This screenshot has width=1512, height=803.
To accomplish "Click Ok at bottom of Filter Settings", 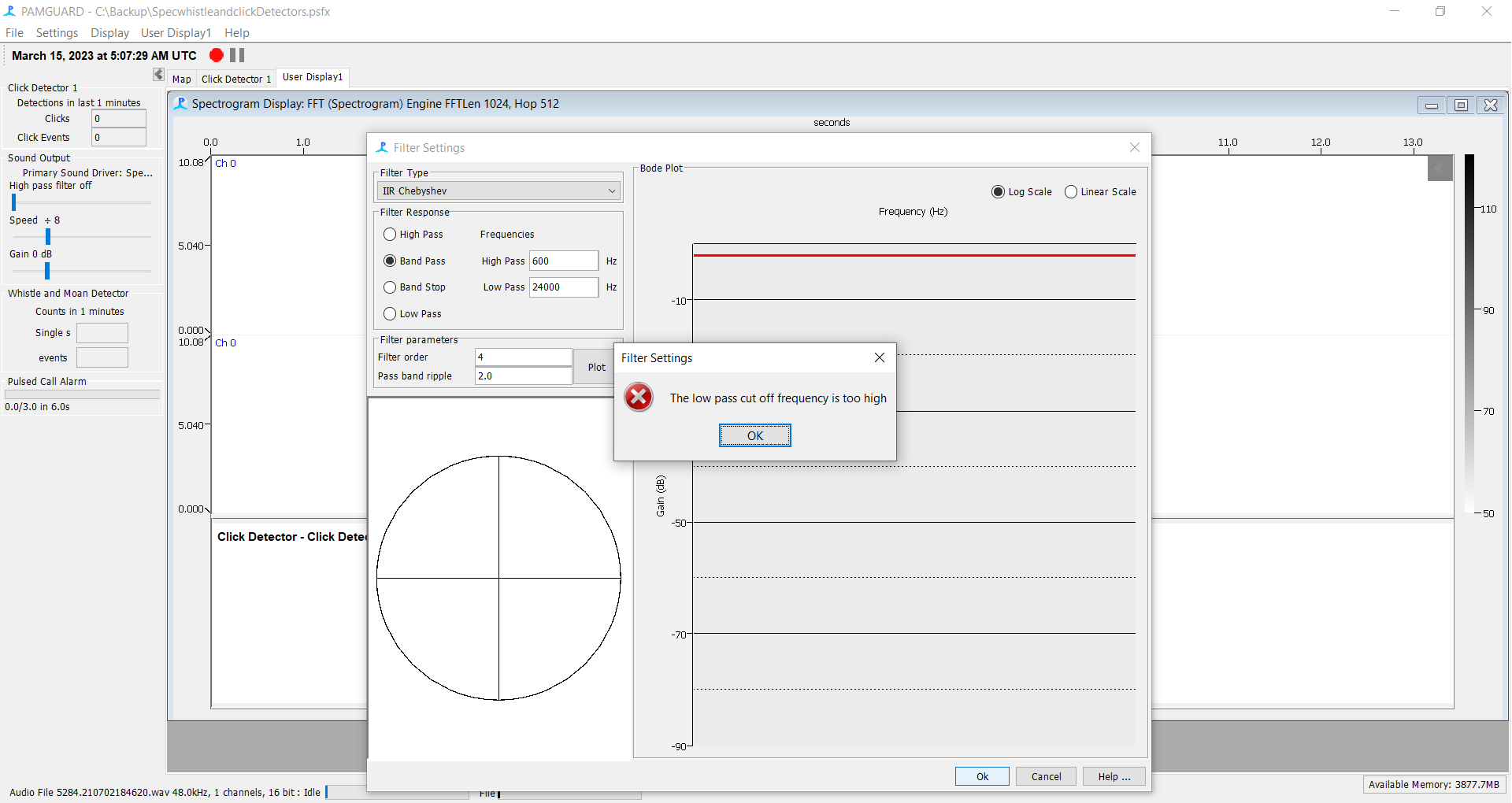I will pos(982,776).
